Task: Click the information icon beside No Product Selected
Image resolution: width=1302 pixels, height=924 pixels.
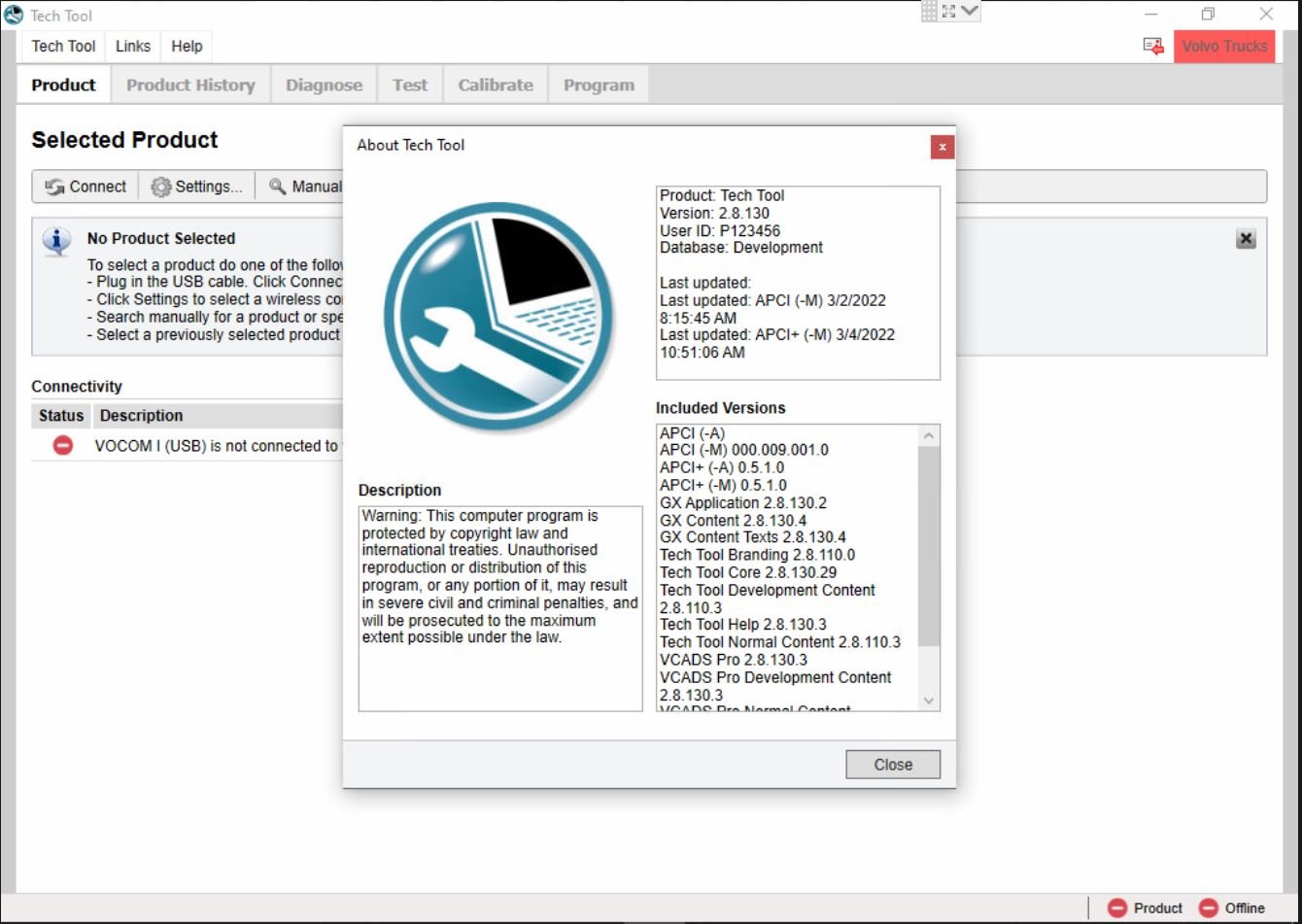Action: (57, 242)
